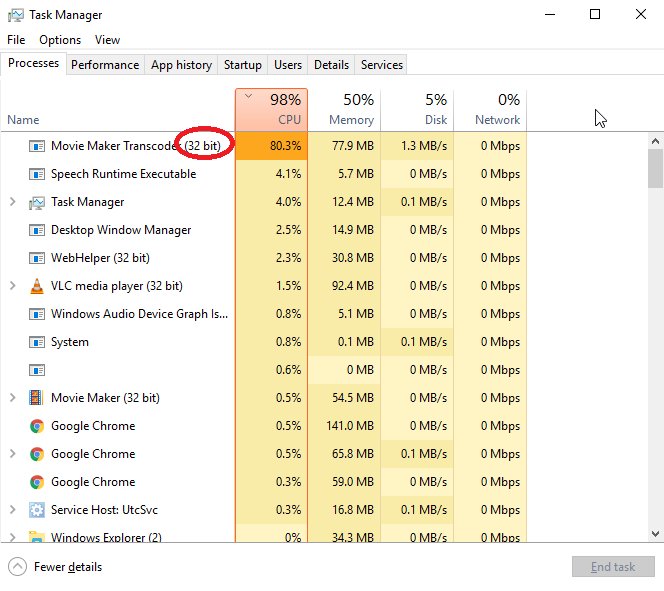Expand the Service Host: UtcSvc group
664x591 pixels.
13,509
